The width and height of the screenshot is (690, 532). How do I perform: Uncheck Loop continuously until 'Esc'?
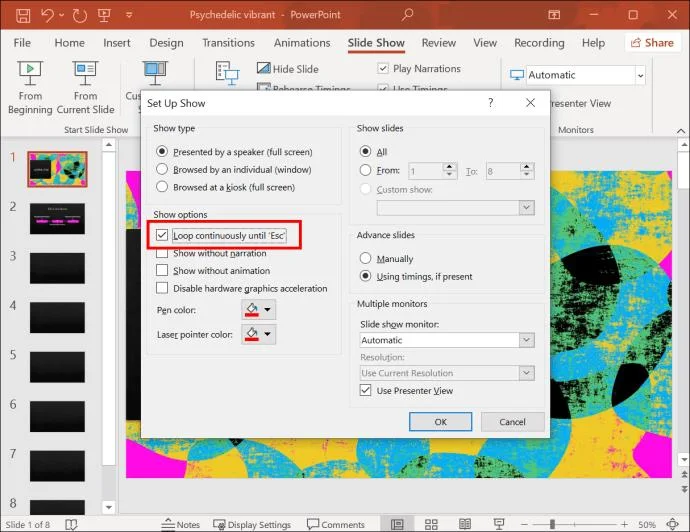(x=162, y=235)
